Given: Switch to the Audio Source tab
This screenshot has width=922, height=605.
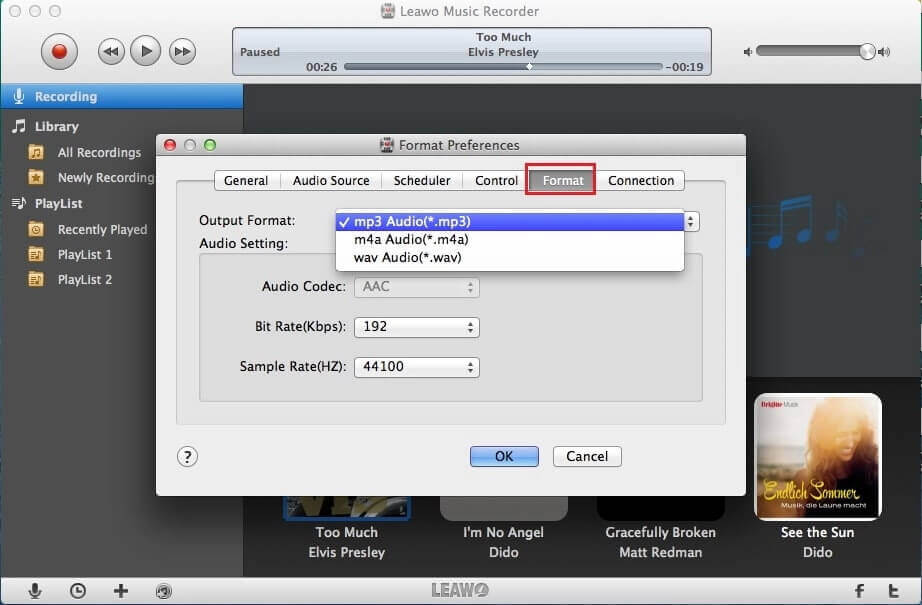Looking at the screenshot, I should [331, 181].
